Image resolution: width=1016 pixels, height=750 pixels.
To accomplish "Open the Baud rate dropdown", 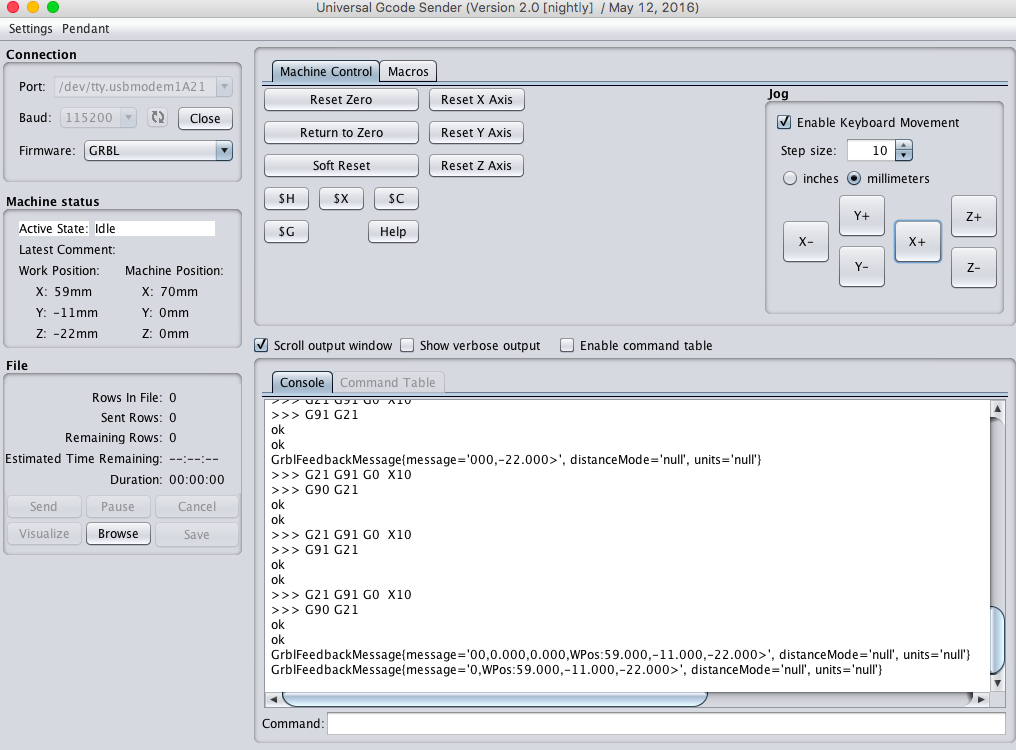I will [x=128, y=117].
